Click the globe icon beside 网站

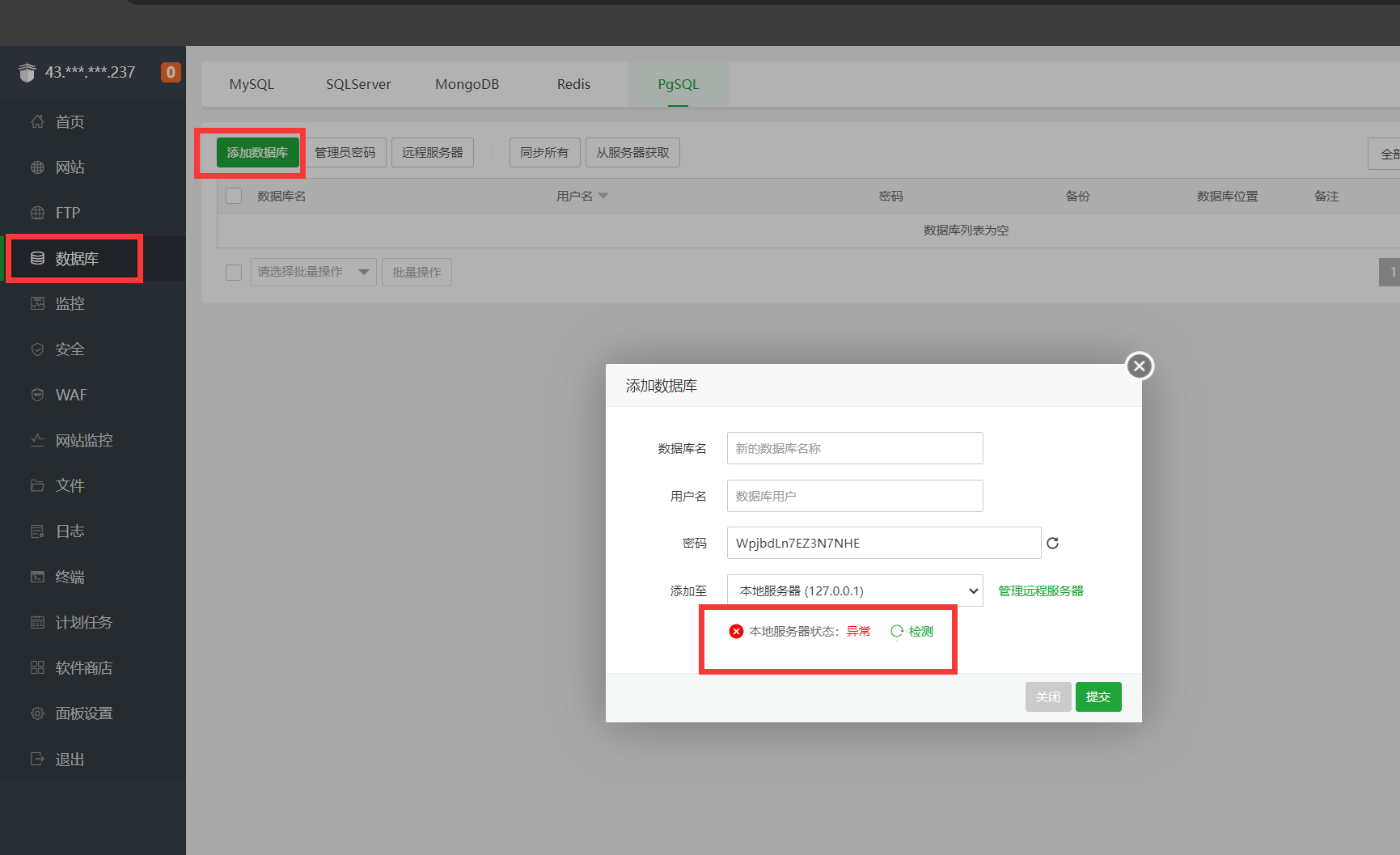pyautogui.click(x=37, y=167)
